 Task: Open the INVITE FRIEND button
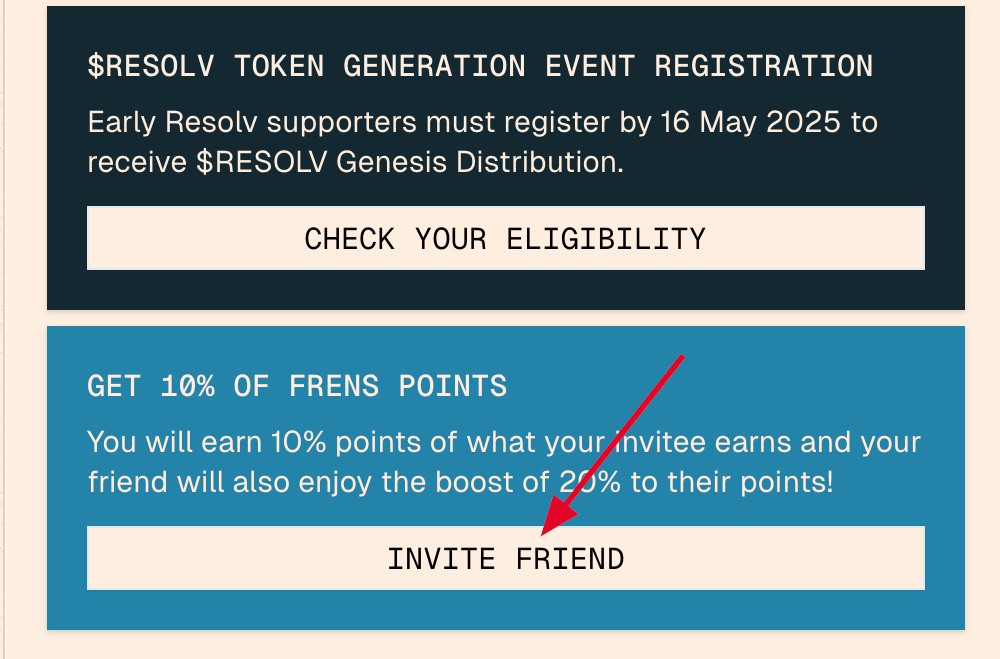pos(506,558)
